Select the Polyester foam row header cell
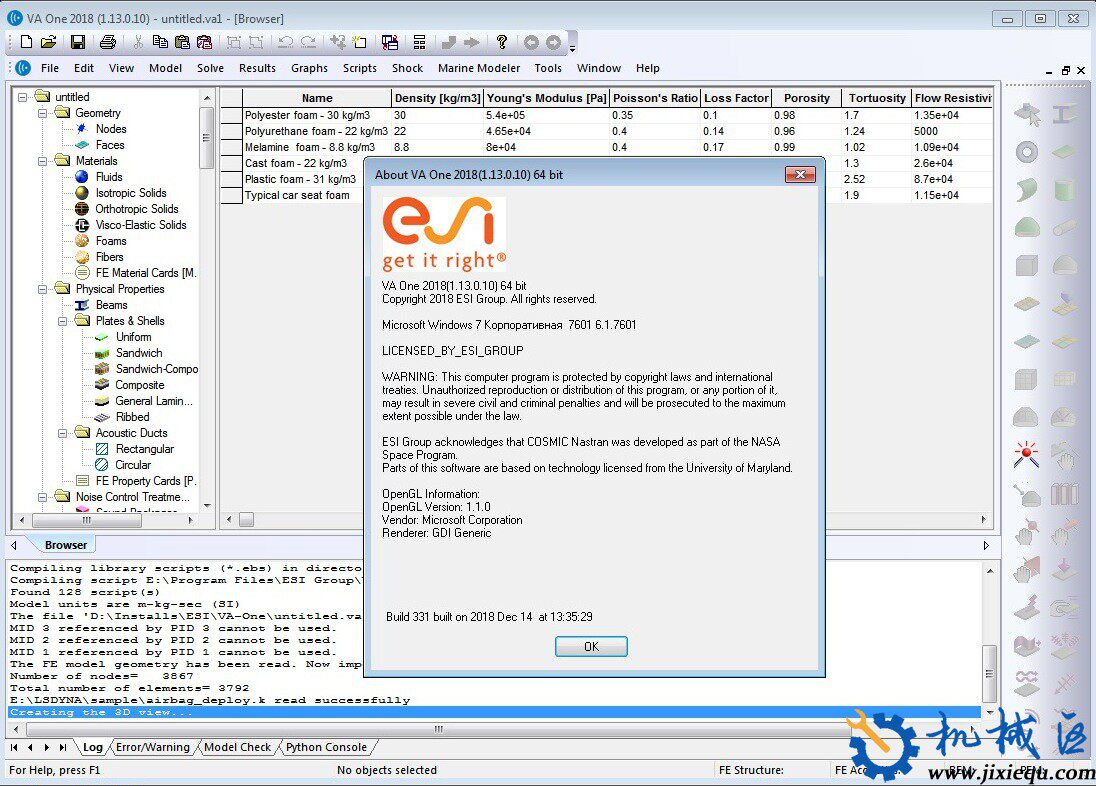 tap(231, 115)
